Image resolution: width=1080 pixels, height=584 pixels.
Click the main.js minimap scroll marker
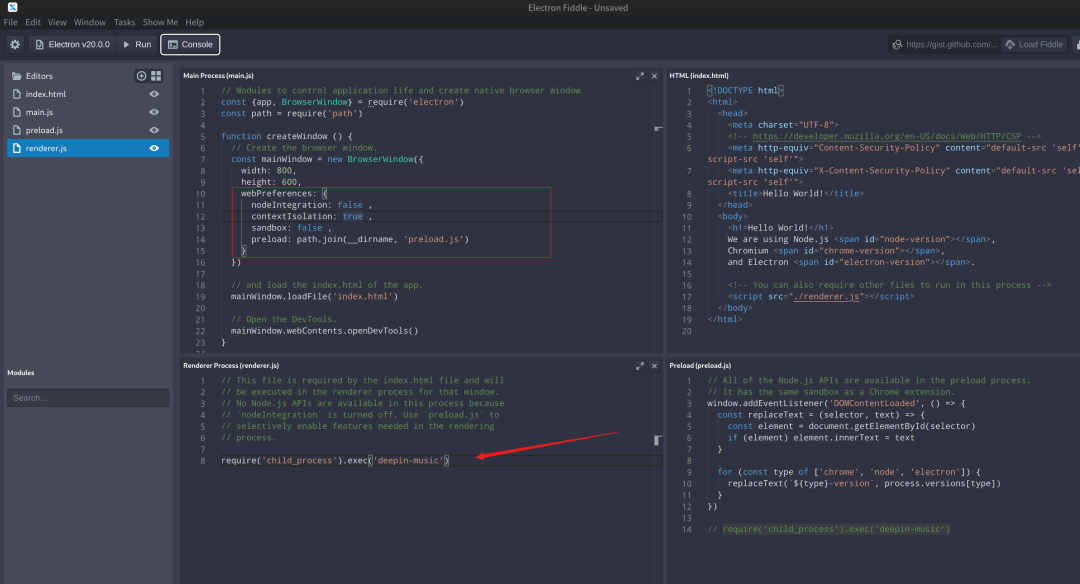point(658,129)
